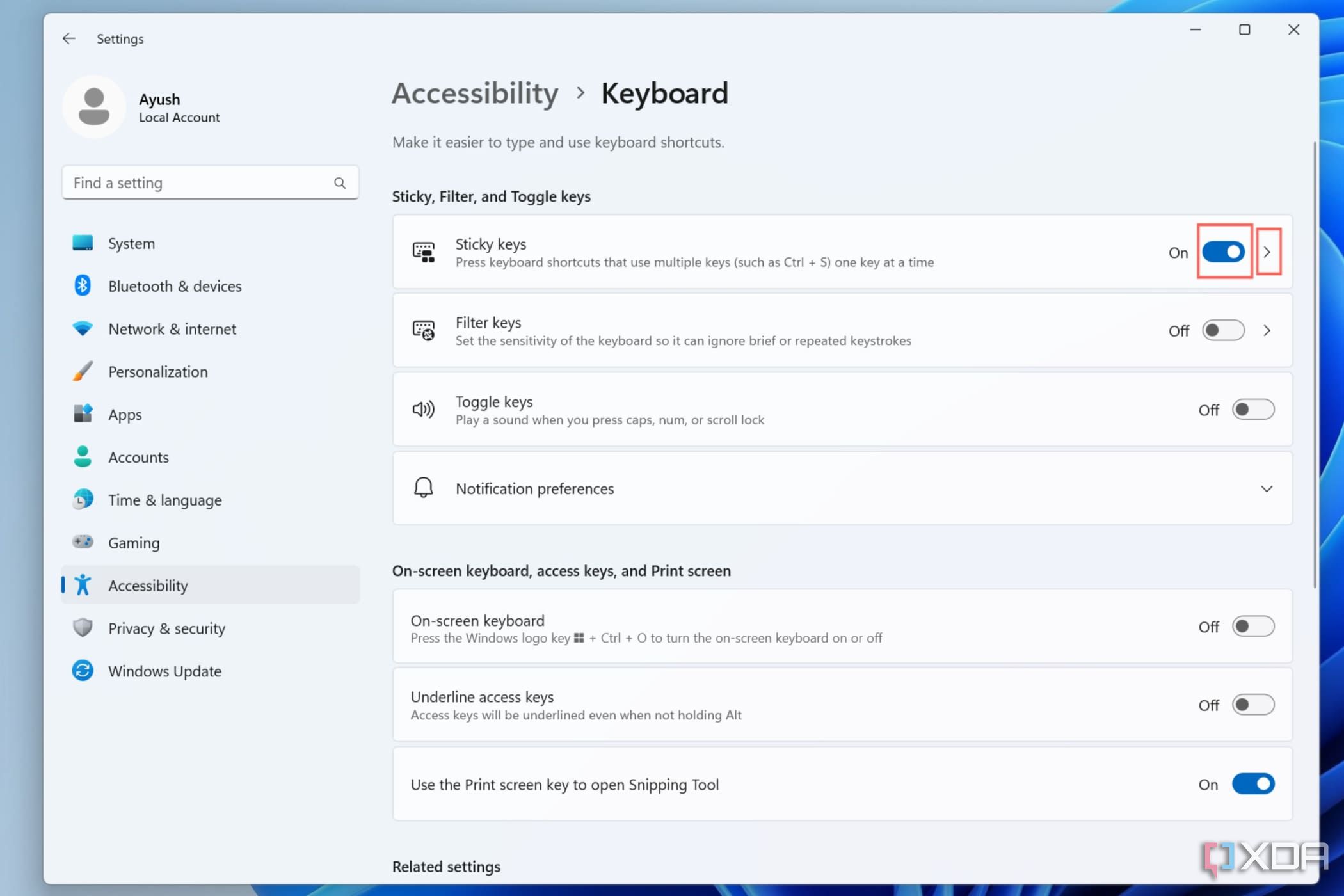Screen dimensions: 1344x896
Task: Click the Filter keys row title
Action: tap(488, 323)
